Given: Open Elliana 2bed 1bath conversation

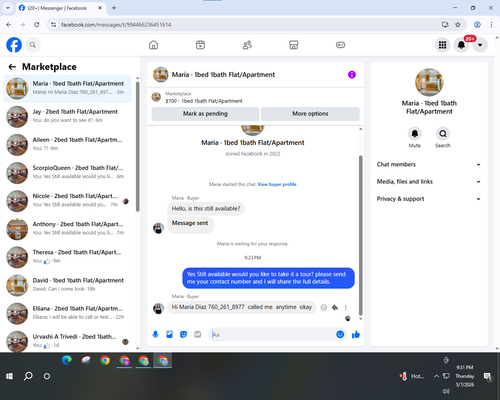Looking at the screenshot, I should [x=67, y=314].
